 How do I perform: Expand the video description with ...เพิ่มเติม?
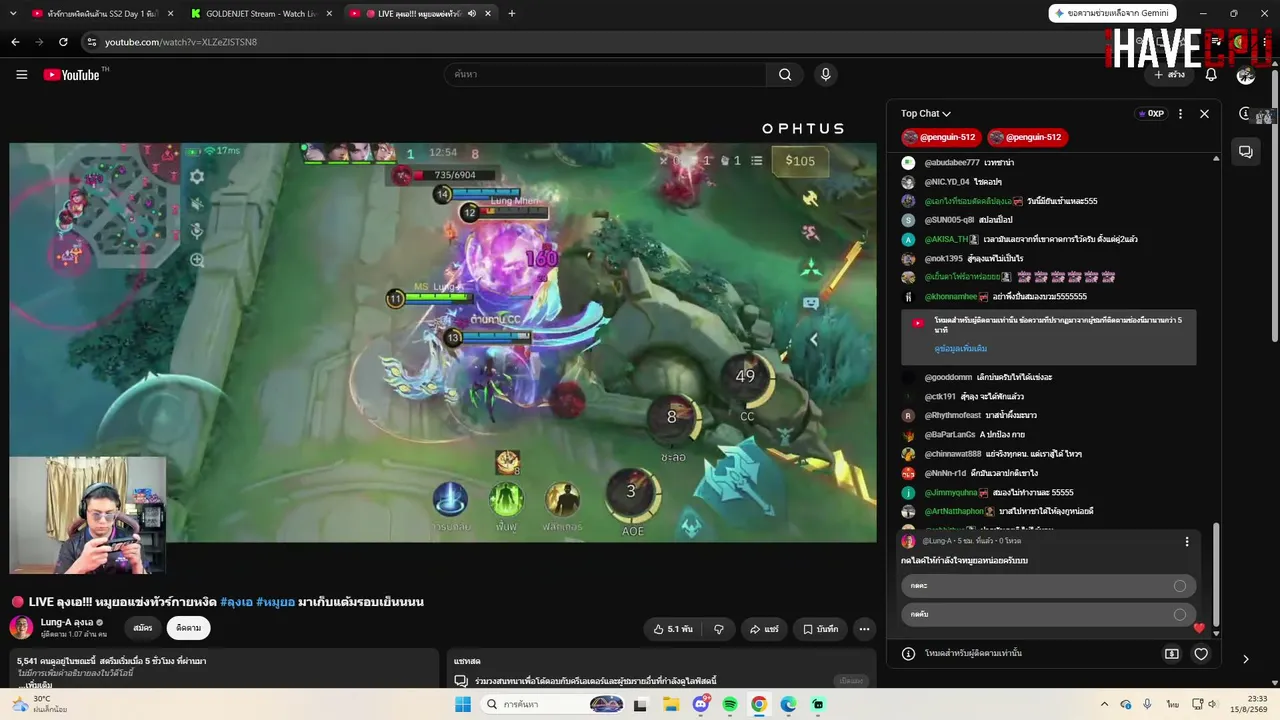click(x=33, y=684)
